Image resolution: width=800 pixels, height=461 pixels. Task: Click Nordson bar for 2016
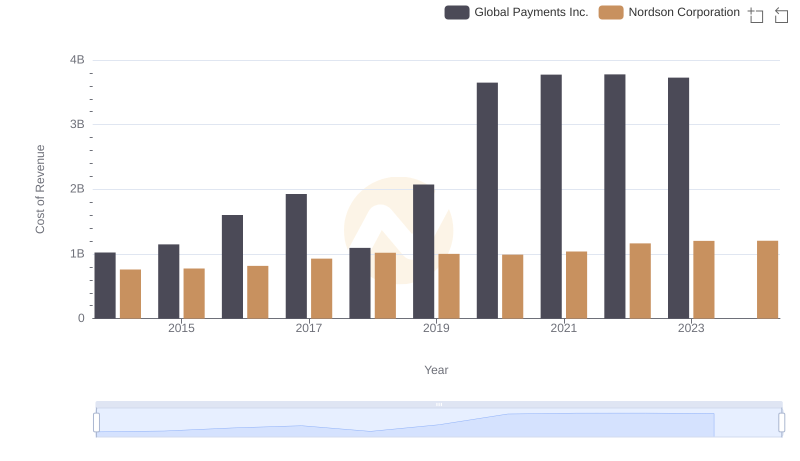(x=258, y=292)
